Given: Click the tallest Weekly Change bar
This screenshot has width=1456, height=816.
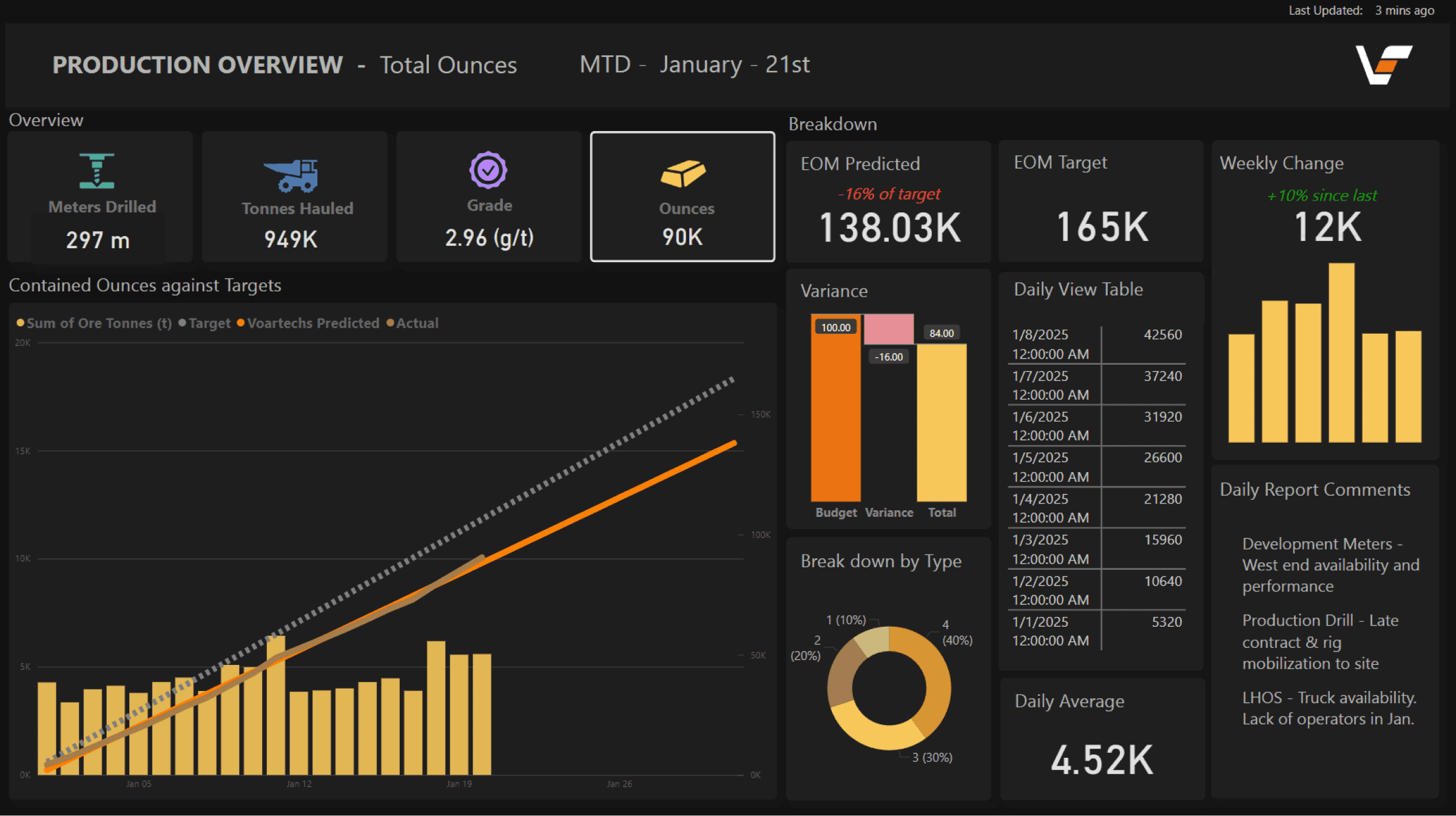Looking at the screenshot, I should tap(1341, 352).
